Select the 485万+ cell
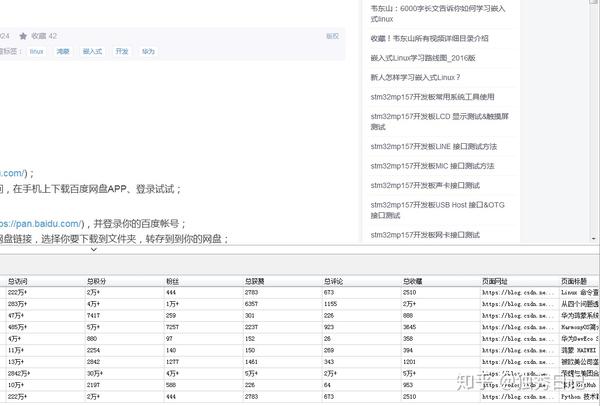 tap(46, 327)
